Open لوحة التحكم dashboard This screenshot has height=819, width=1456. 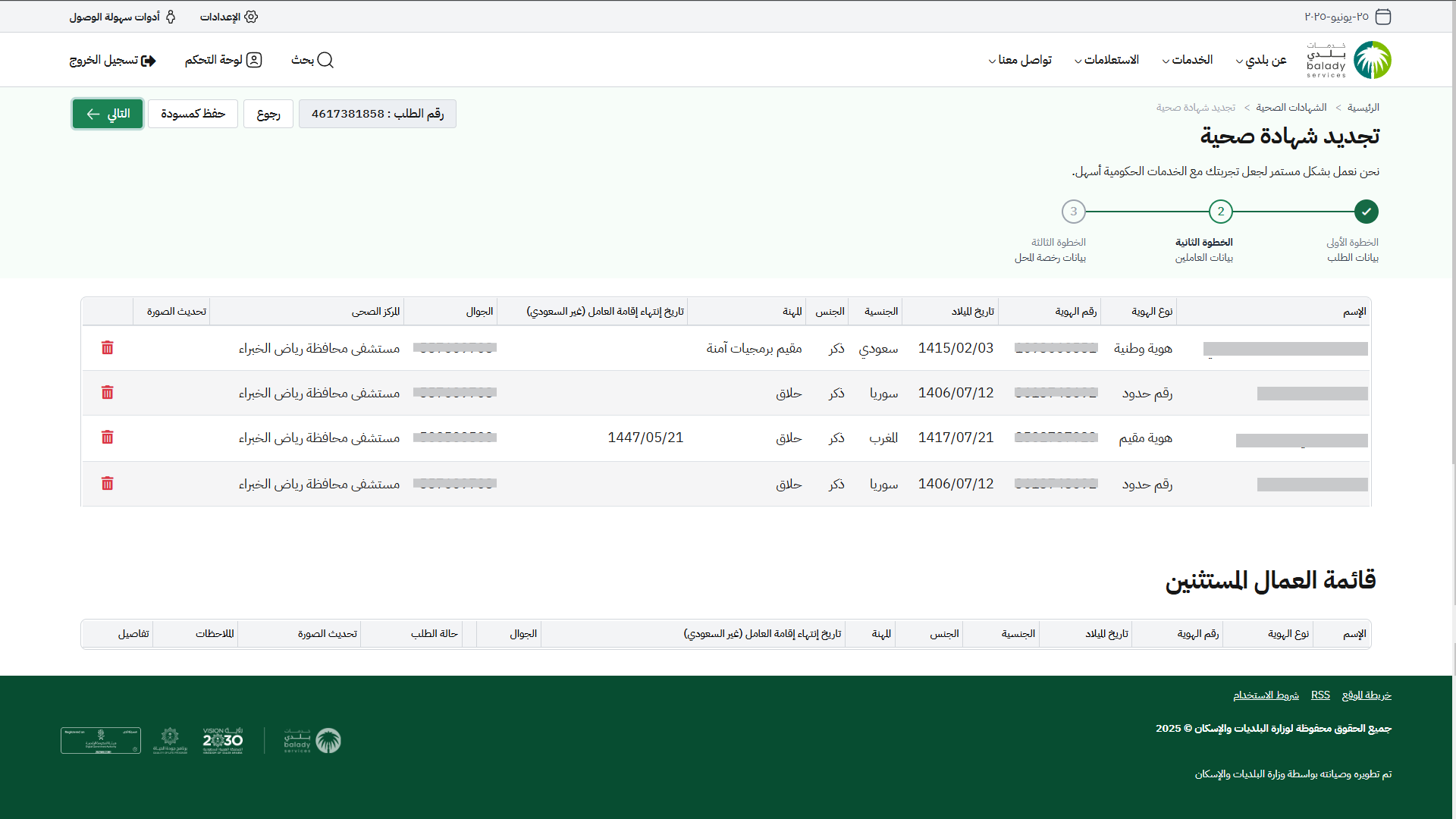tap(223, 60)
